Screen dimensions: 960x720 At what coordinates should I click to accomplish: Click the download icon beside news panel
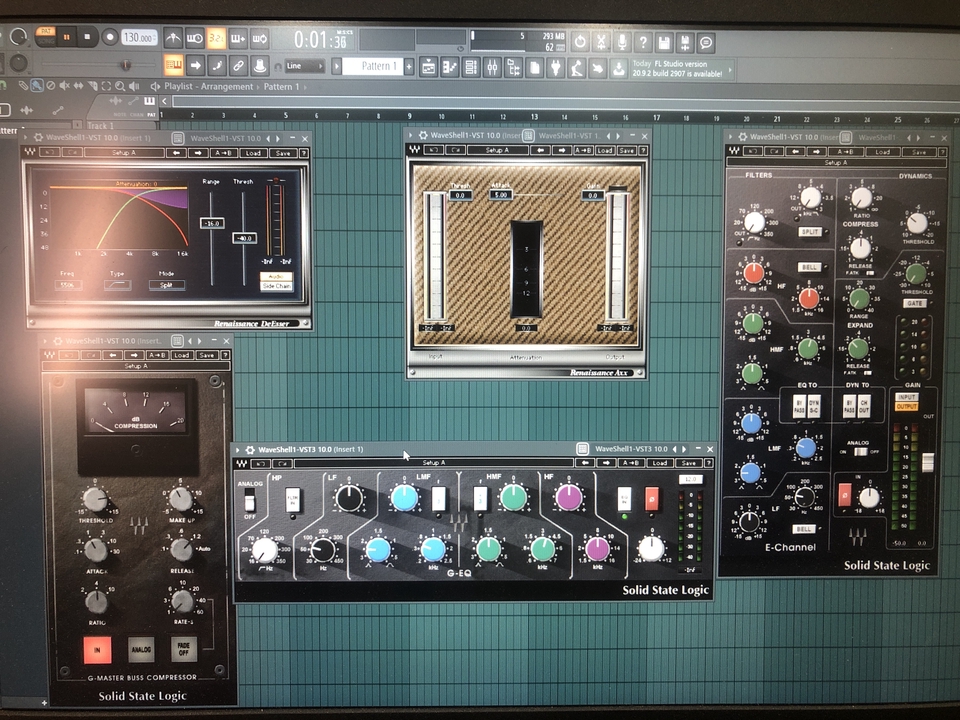(x=618, y=67)
